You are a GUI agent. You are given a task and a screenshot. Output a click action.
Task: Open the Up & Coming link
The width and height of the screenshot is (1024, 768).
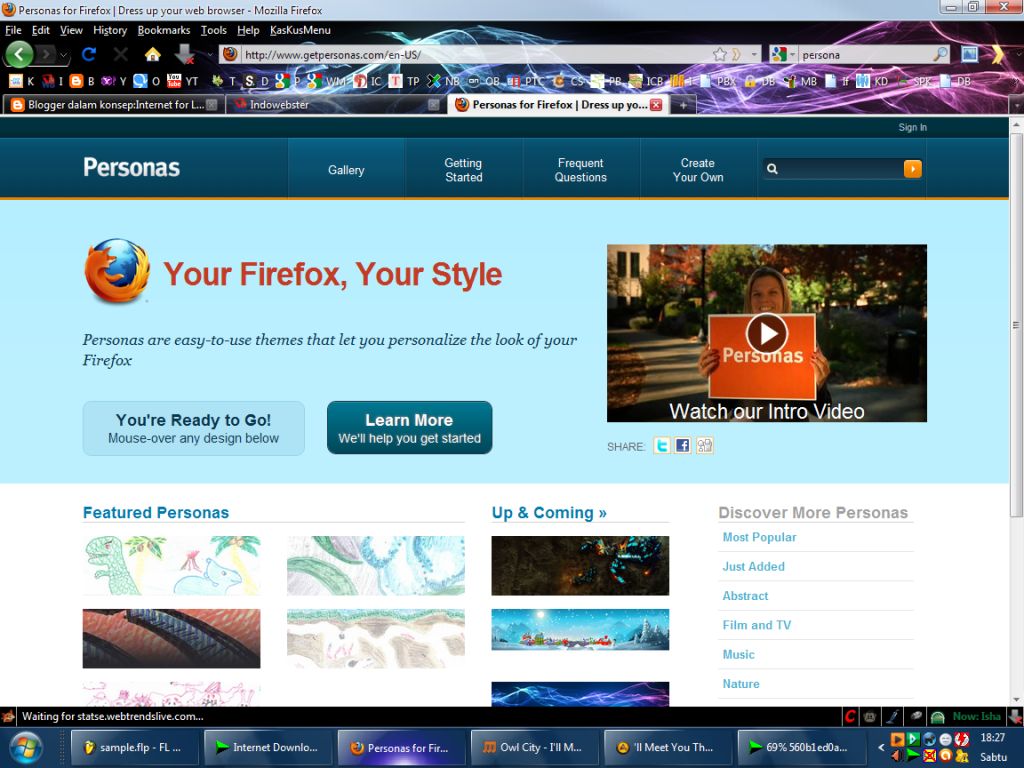549,513
